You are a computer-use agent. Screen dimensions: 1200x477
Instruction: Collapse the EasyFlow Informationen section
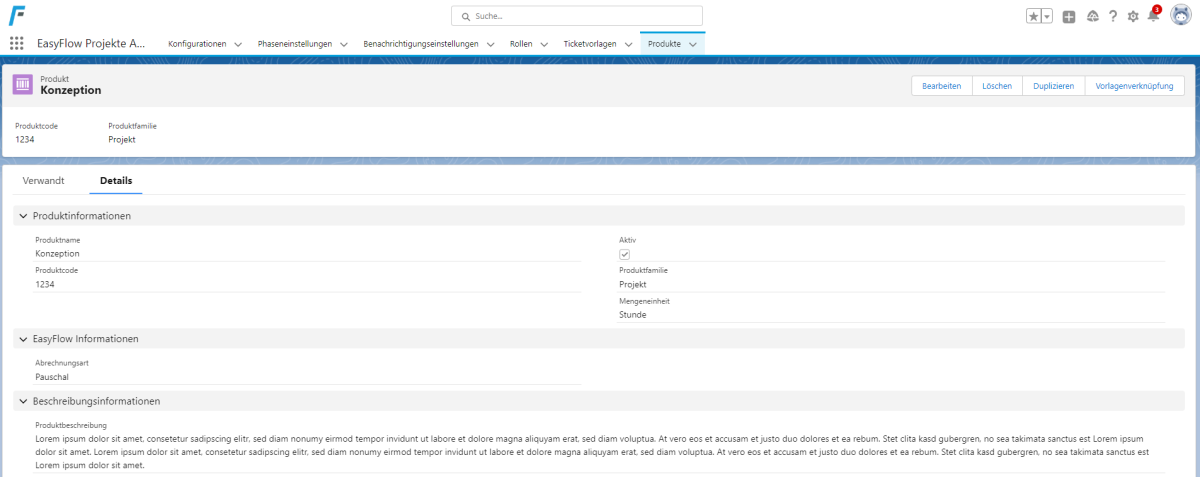coord(23,339)
